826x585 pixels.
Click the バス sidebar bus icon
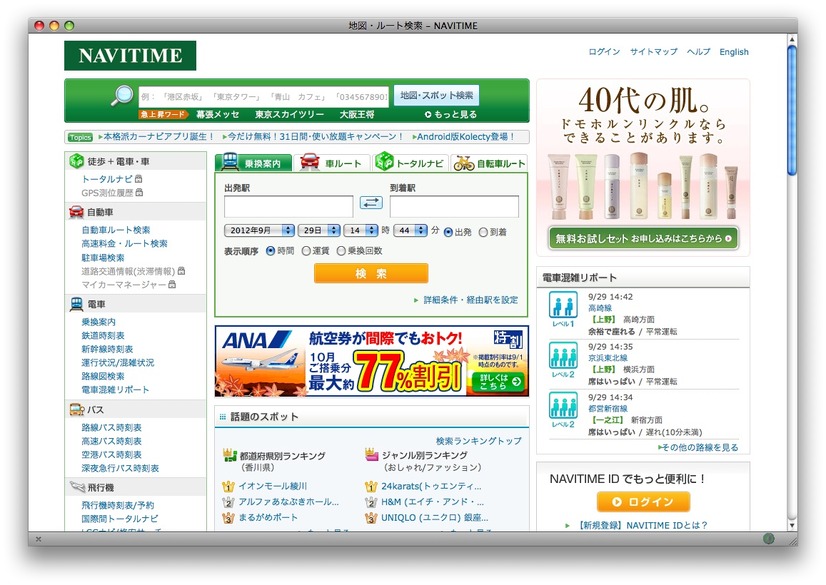(x=76, y=409)
